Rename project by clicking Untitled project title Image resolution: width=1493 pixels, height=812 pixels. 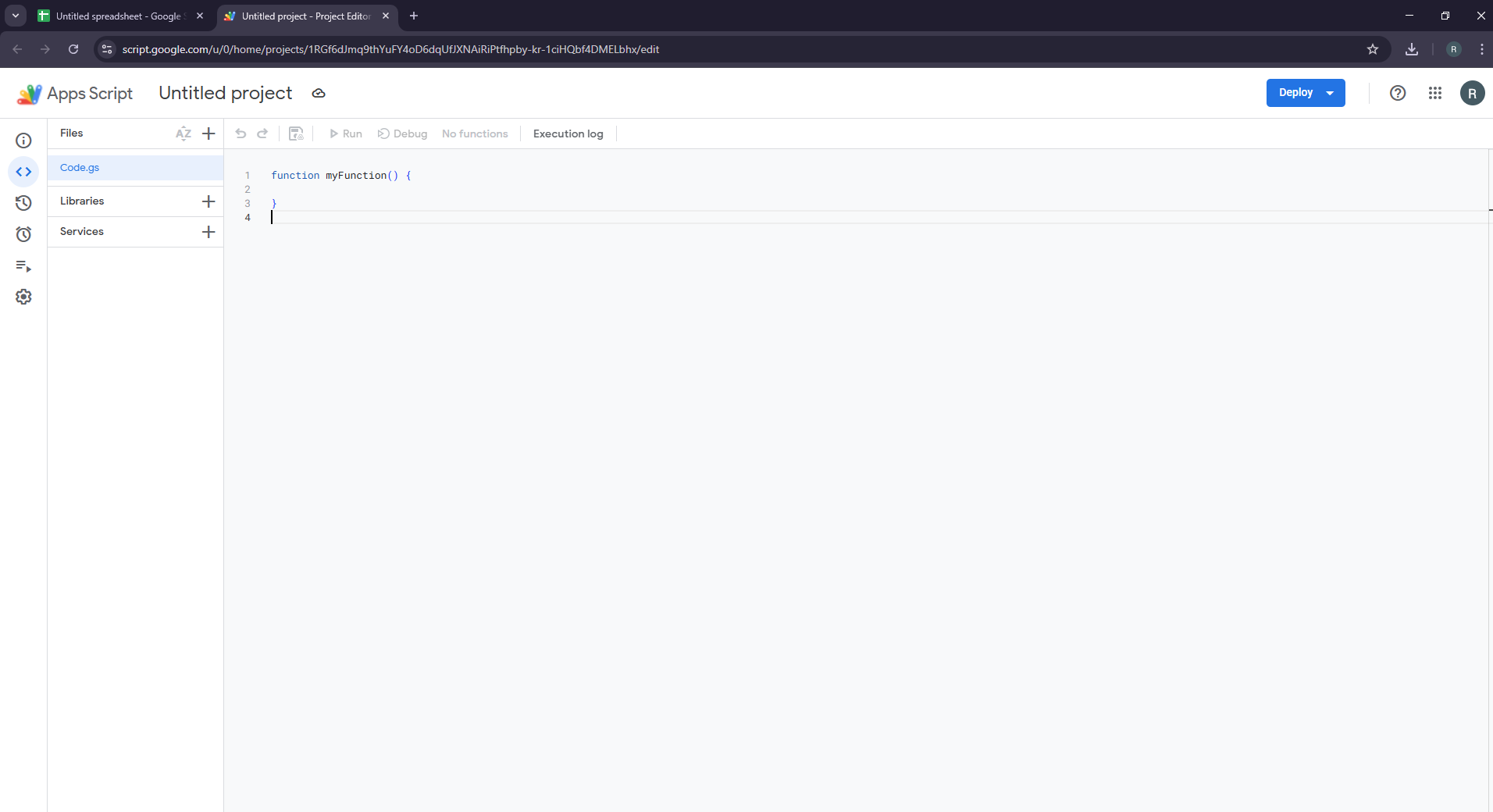coord(226,93)
